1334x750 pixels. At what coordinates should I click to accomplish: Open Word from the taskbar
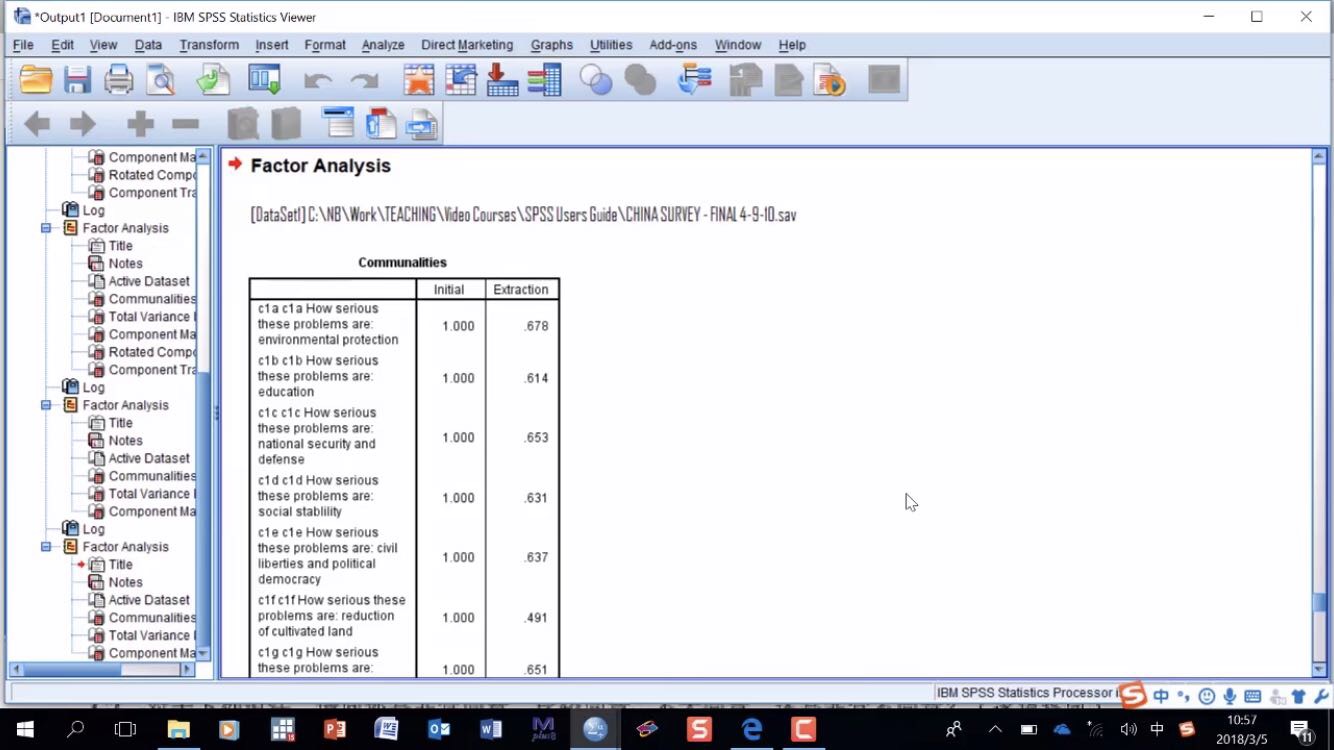pyautogui.click(x=491, y=729)
